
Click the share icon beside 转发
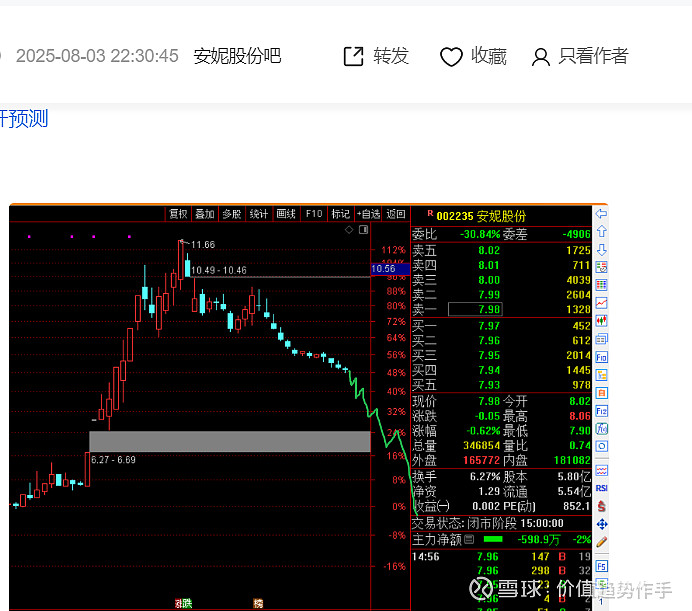coord(354,57)
